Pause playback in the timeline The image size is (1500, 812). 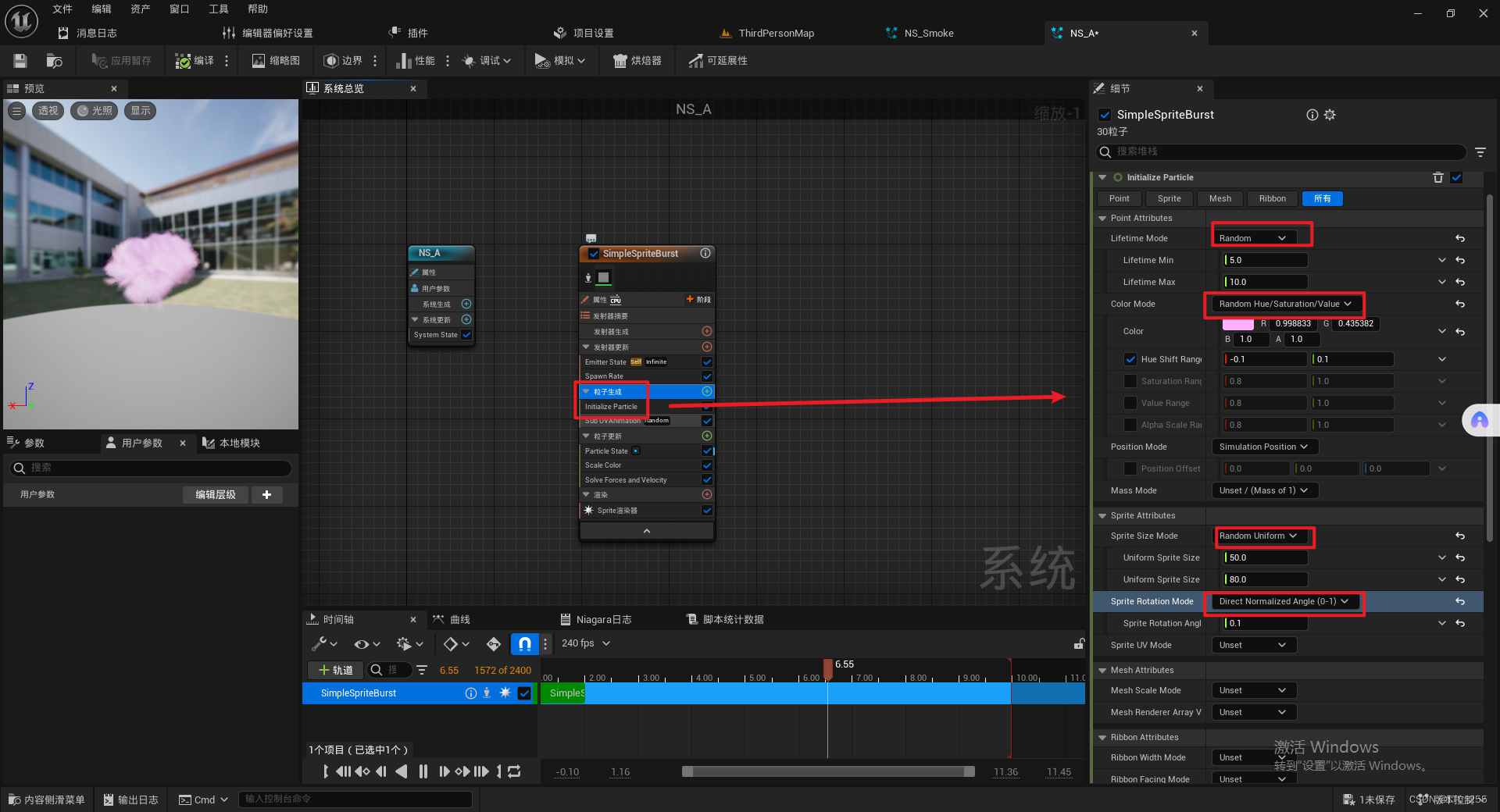click(423, 771)
